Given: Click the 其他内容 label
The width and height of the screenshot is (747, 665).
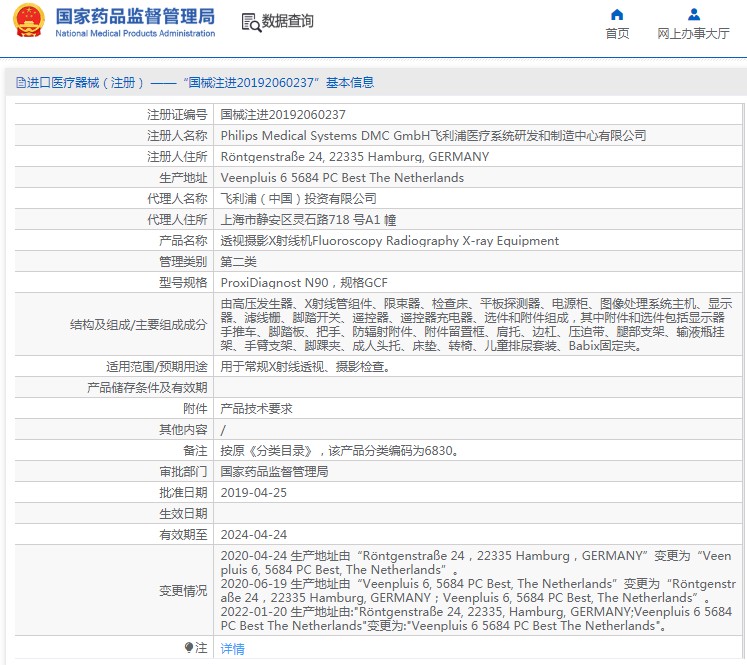Looking at the screenshot, I should click(x=183, y=430).
